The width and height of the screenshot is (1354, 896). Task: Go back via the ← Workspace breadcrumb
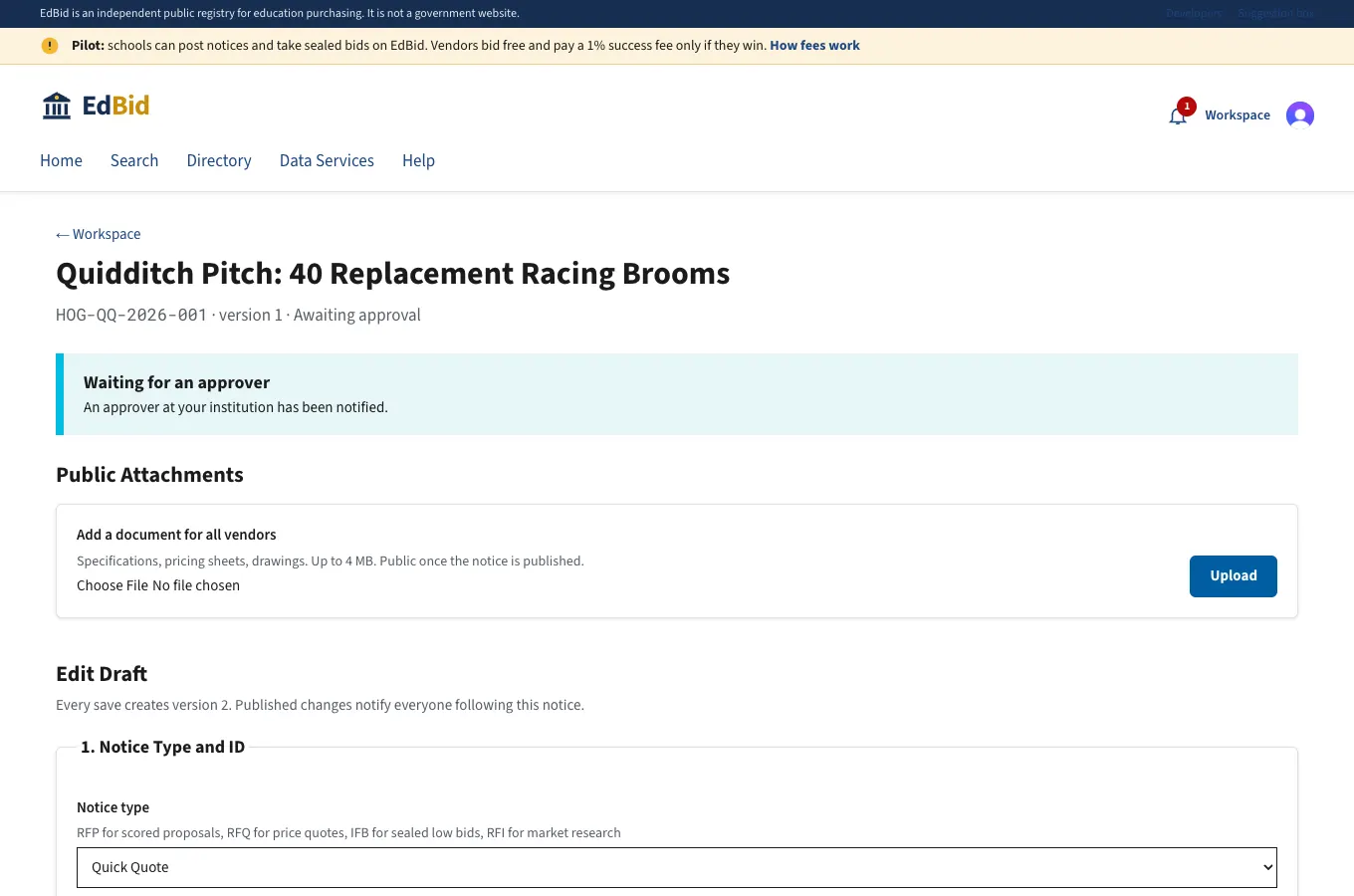click(99, 234)
